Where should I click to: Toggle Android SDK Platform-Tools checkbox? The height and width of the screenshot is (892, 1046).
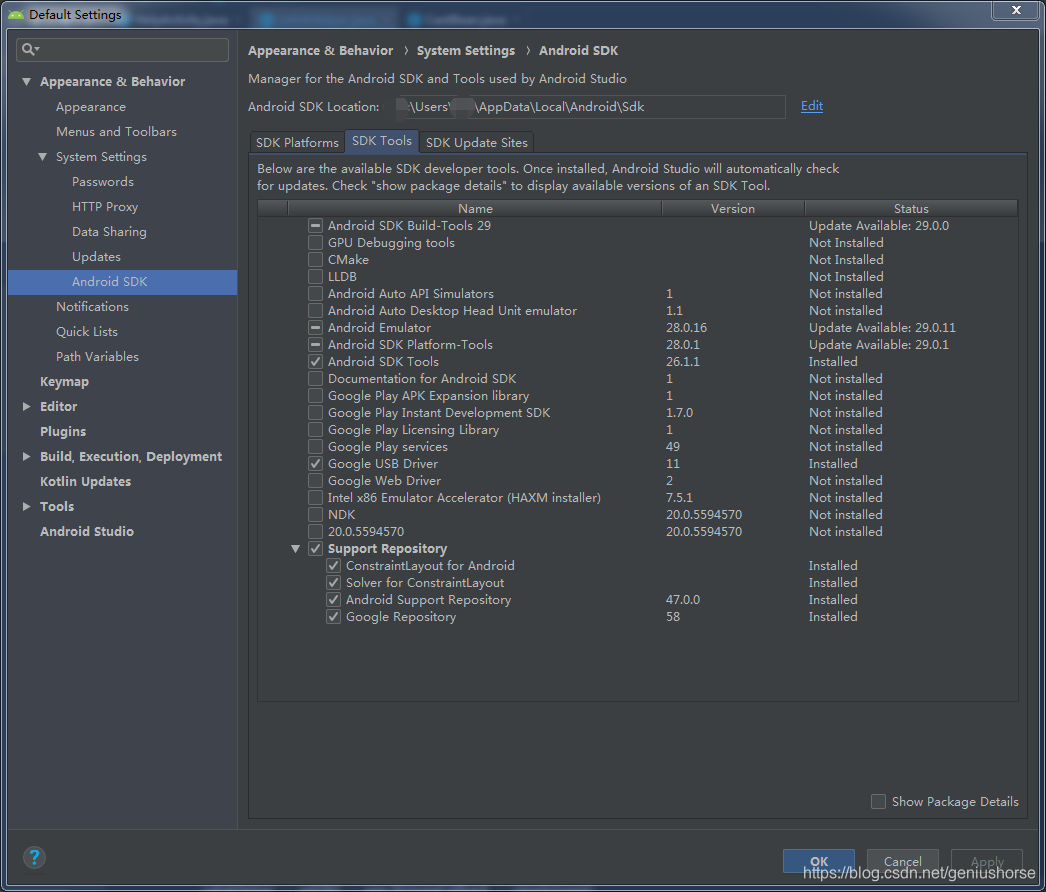(316, 344)
